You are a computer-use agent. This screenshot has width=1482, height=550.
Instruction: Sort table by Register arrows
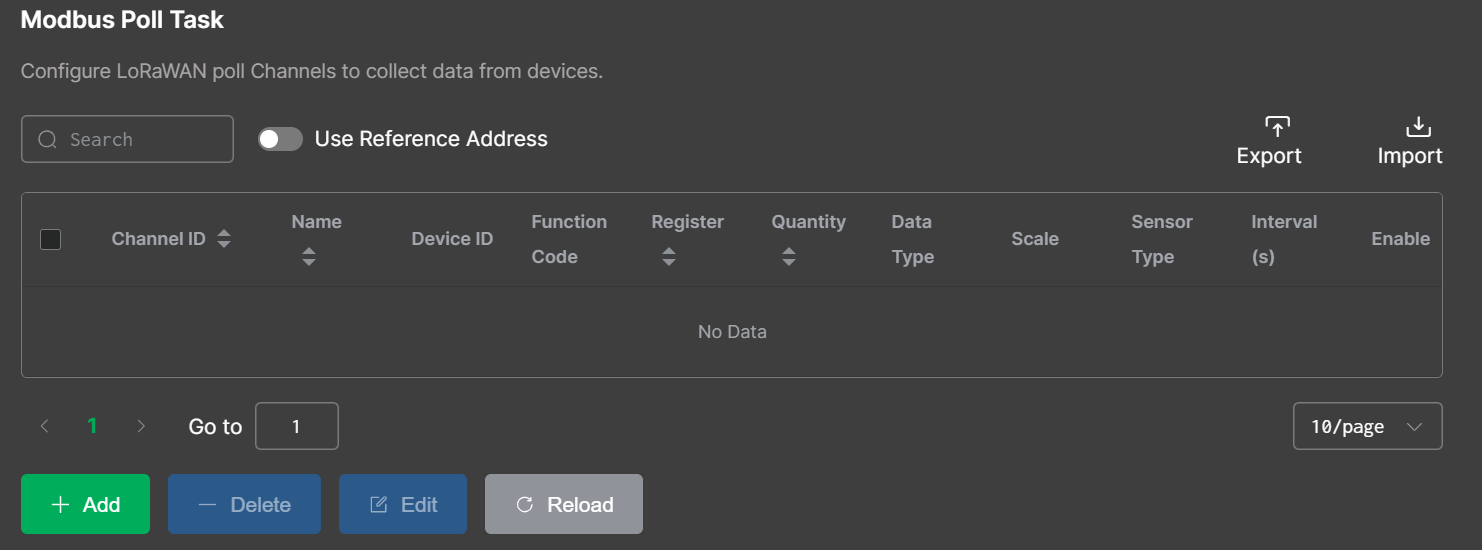pyautogui.click(x=669, y=257)
